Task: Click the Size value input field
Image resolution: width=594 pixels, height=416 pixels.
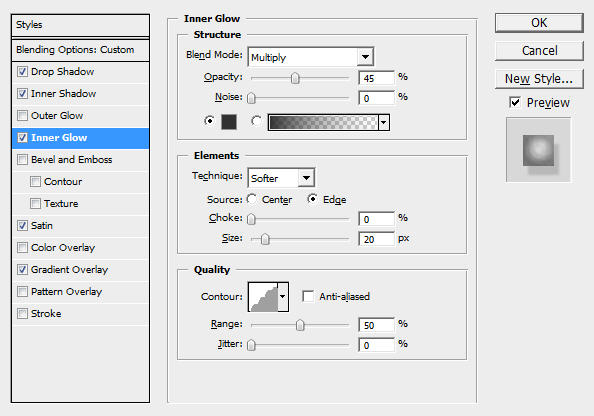Action: coord(376,239)
